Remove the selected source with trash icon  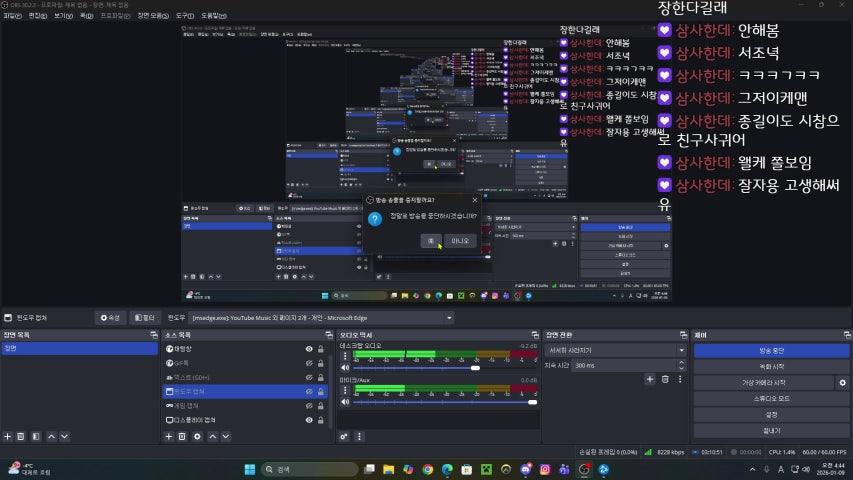[x=182, y=436]
